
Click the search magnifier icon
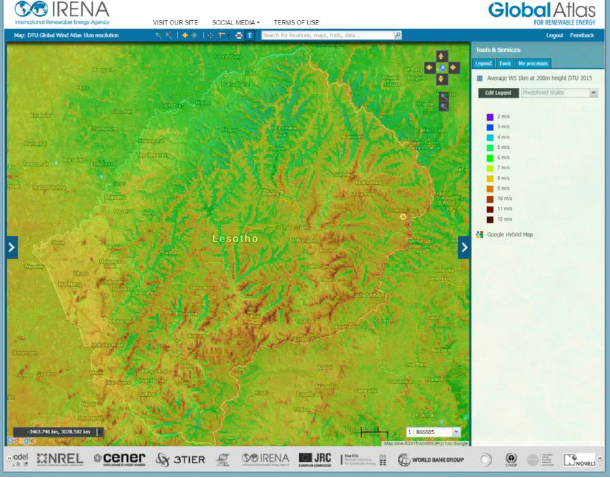tap(397, 35)
